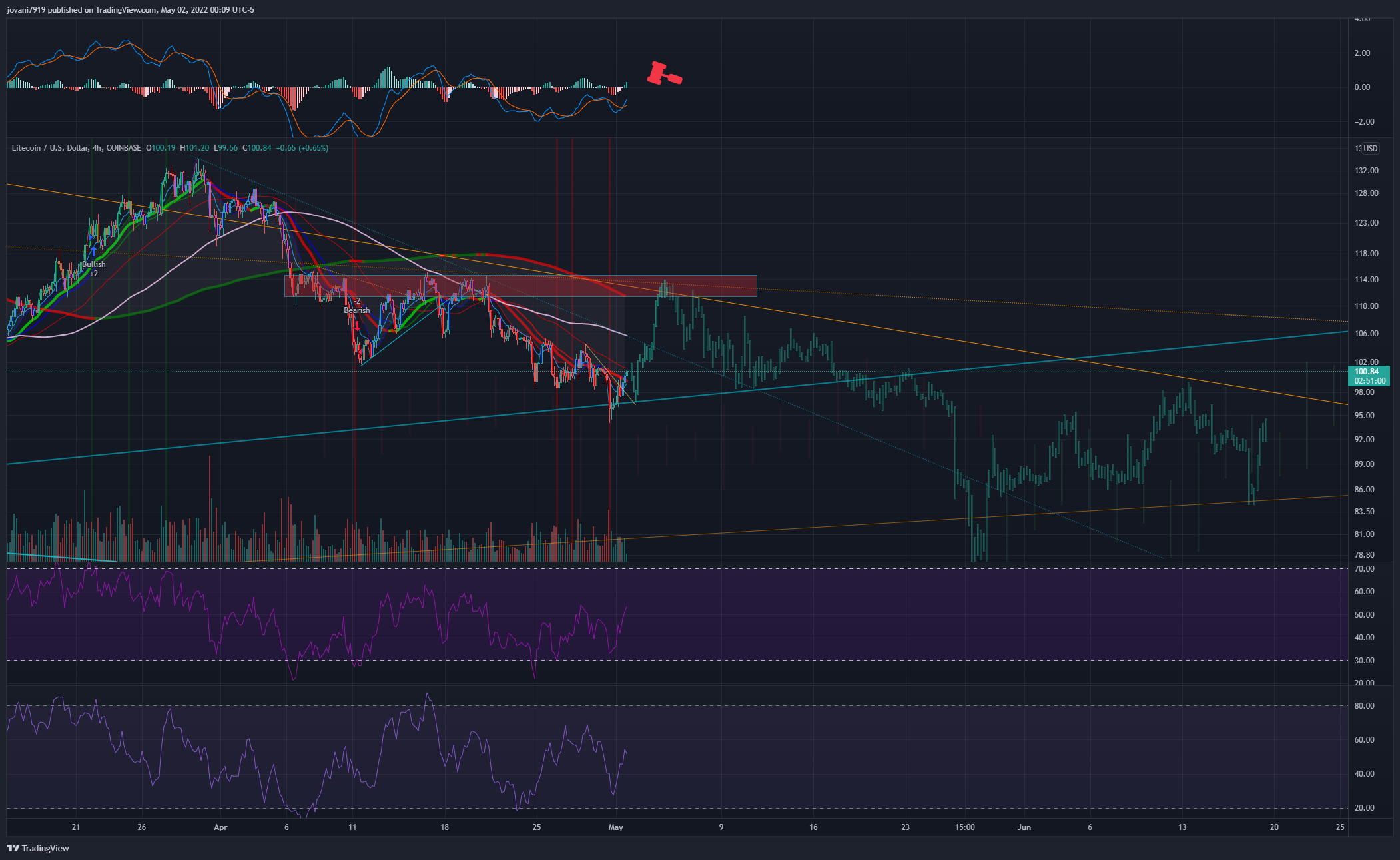
Task: Click time axis label '16'
Action: coord(814,827)
